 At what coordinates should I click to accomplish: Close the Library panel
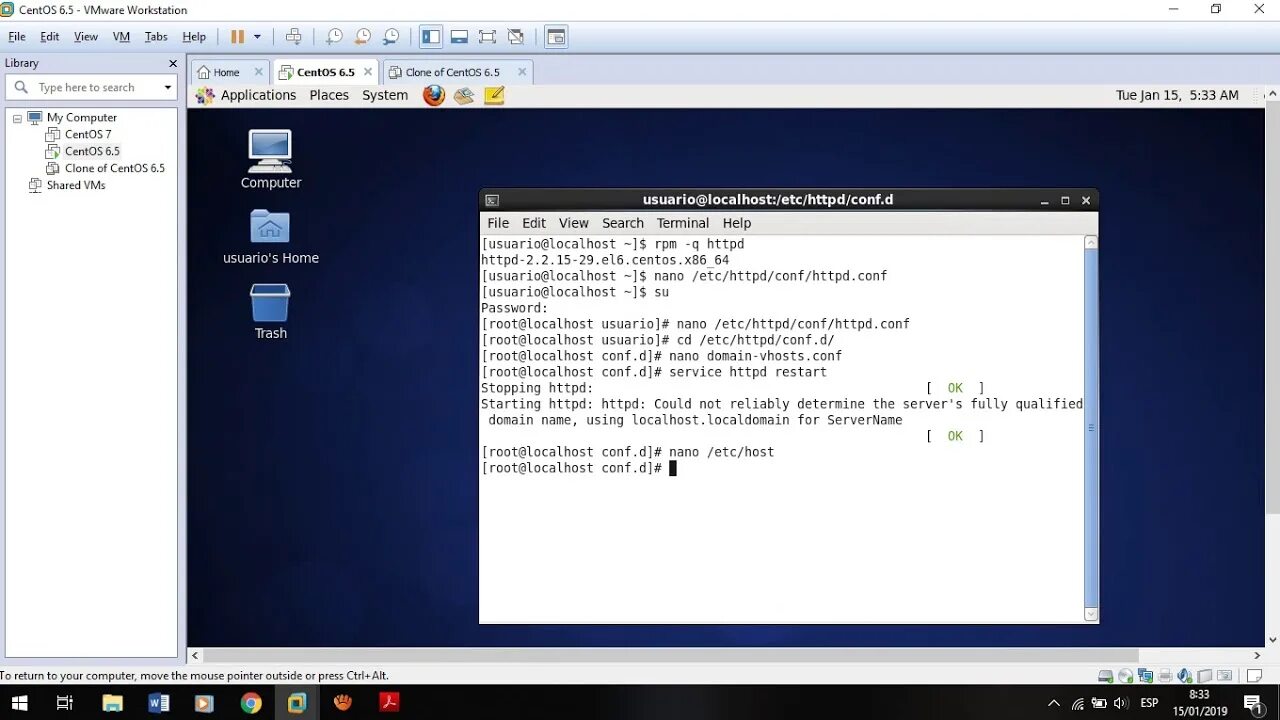173,63
